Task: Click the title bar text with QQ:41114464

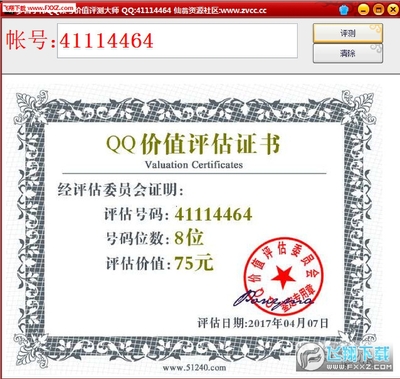Action: point(146,10)
